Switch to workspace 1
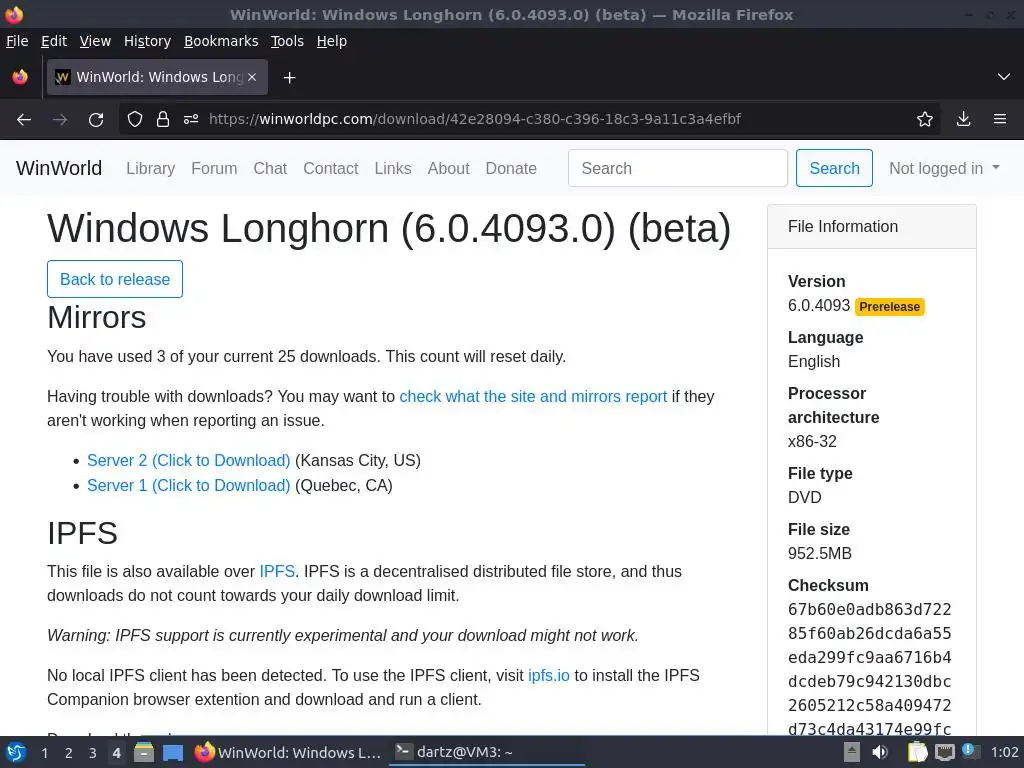Viewport: 1024px width, 768px height. 44,753
